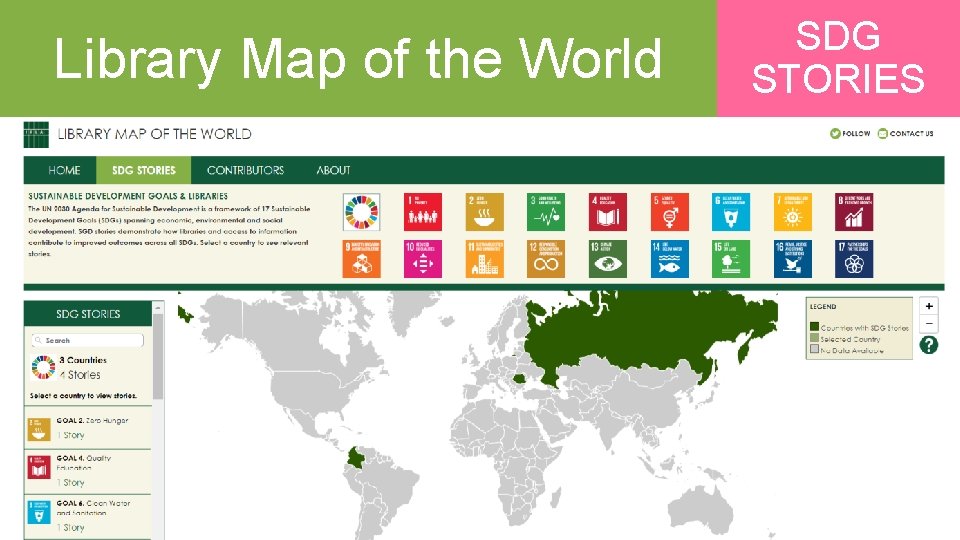Select SDG 12 Responsible Consumption icon
Image resolution: width=960 pixels, height=540 pixels.
coord(546,259)
